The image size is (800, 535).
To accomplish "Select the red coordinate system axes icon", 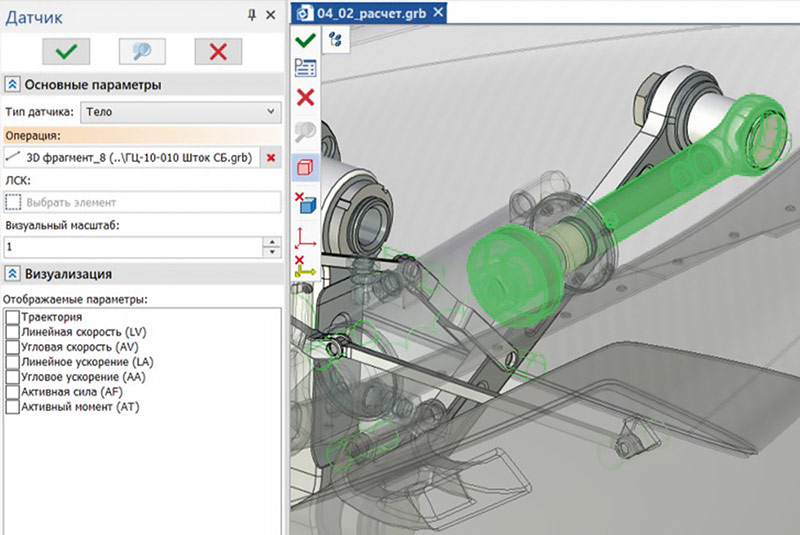I will click(306, 236).
